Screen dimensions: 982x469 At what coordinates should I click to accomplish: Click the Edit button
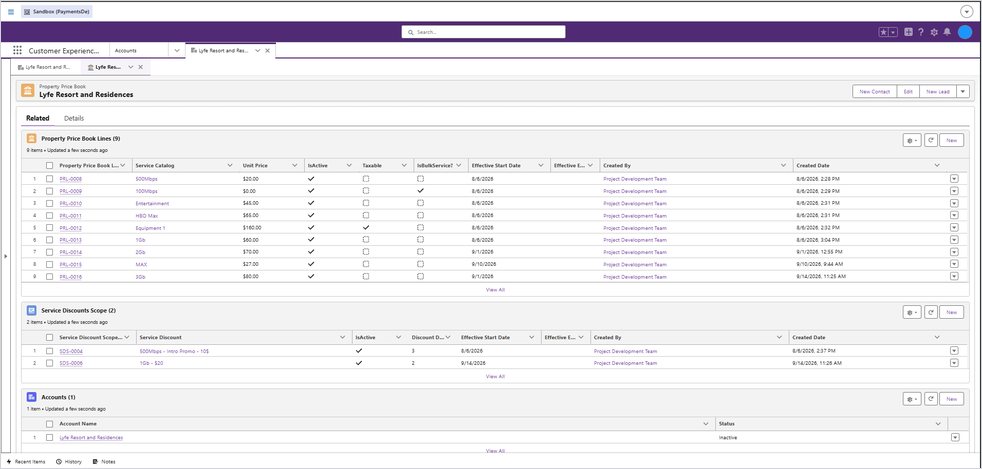908,91
